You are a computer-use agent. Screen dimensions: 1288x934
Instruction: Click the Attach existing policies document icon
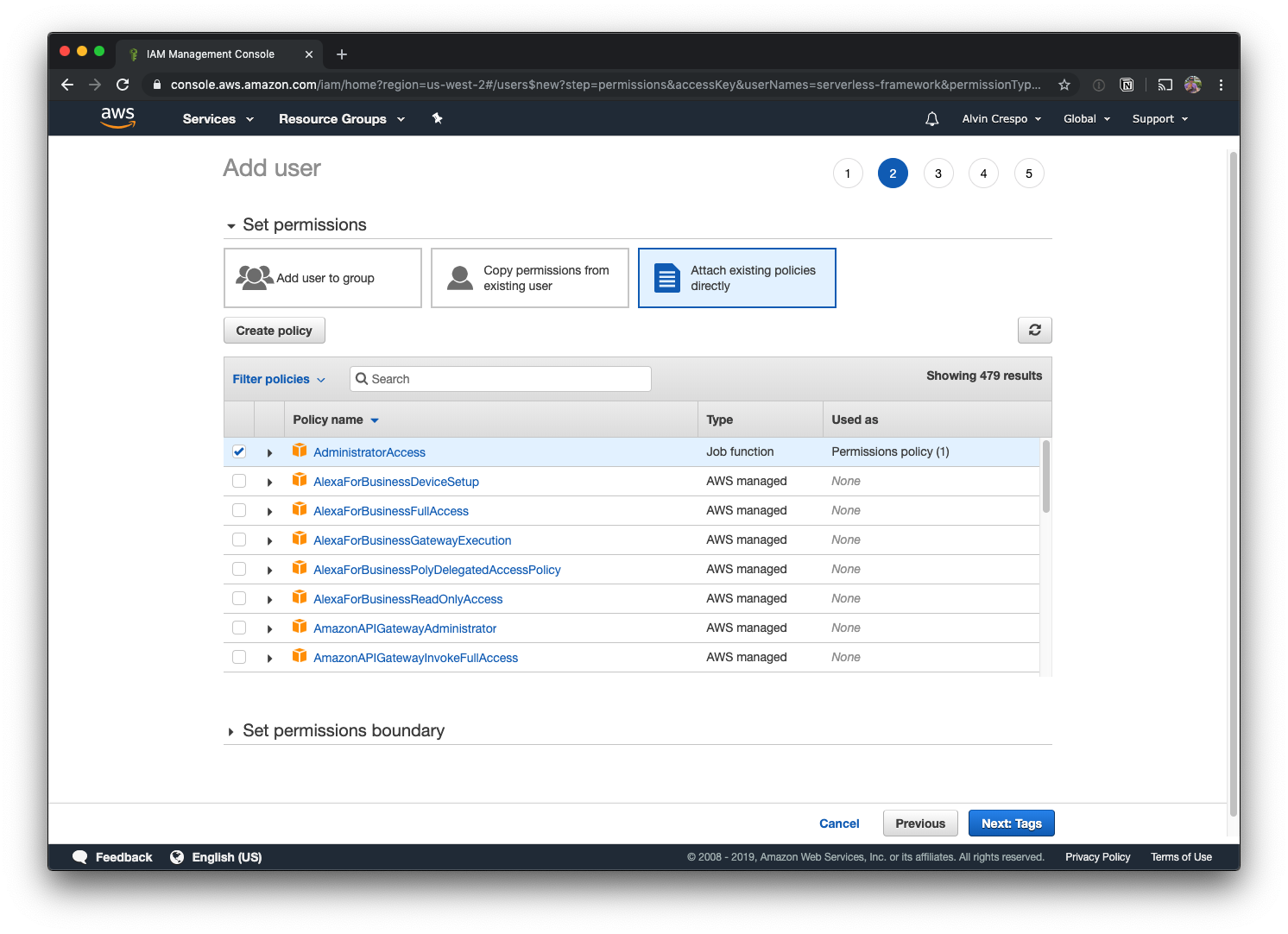(x=666, y=278)
